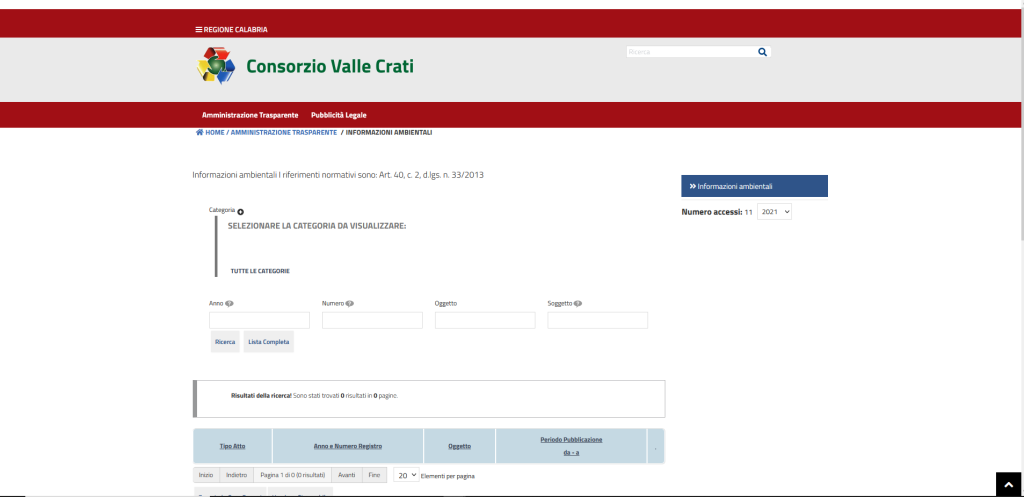Click the back-to-top arrow button
The width and height of the screenshot is (1024, 497).
(x=1008, y=485)
